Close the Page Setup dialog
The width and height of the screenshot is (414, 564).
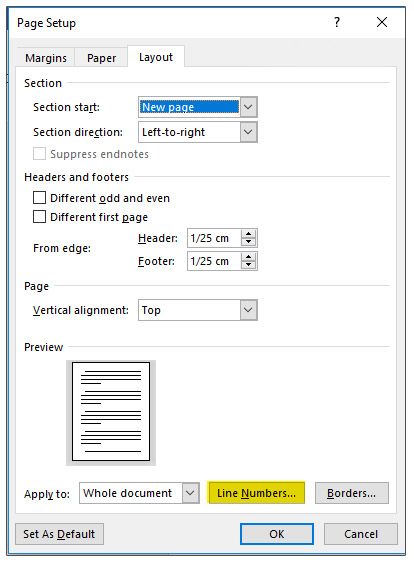(382, 22)
